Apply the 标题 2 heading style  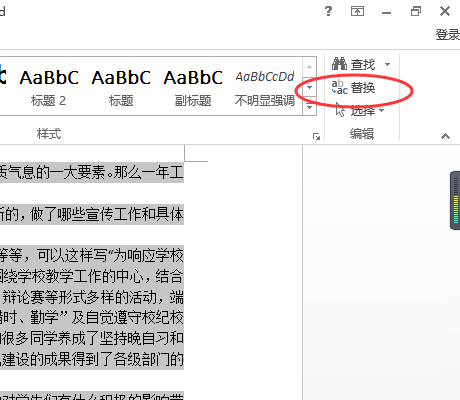(x=49, y=86)
